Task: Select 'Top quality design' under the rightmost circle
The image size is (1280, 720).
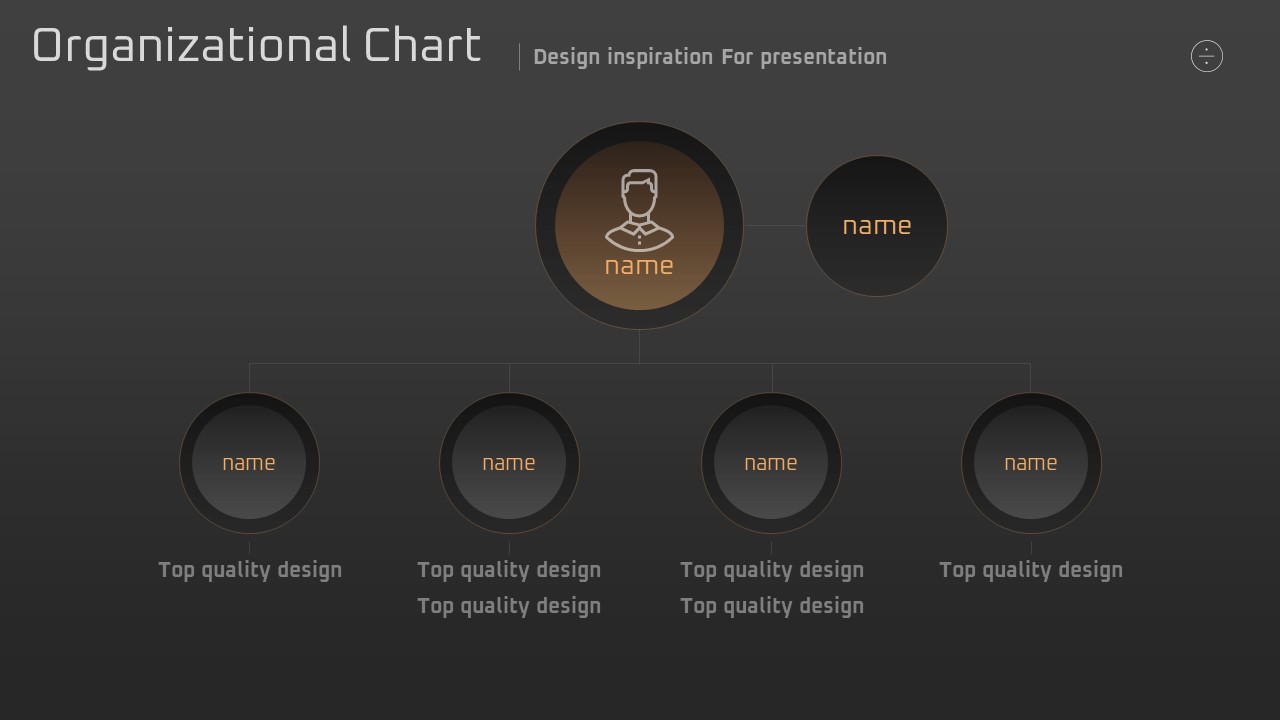Action: (1031, 570)
